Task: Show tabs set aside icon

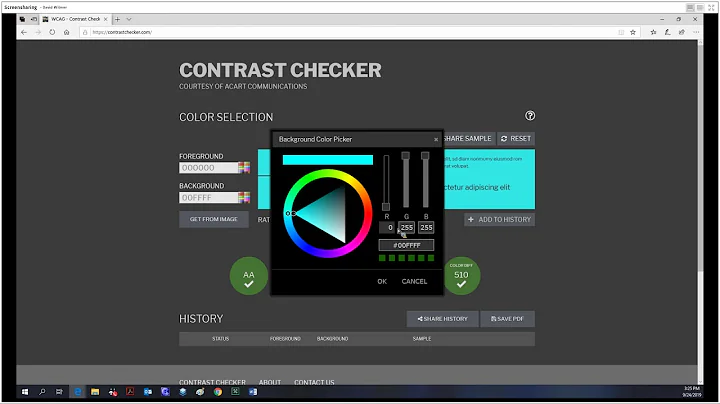Action: (22, 19)
